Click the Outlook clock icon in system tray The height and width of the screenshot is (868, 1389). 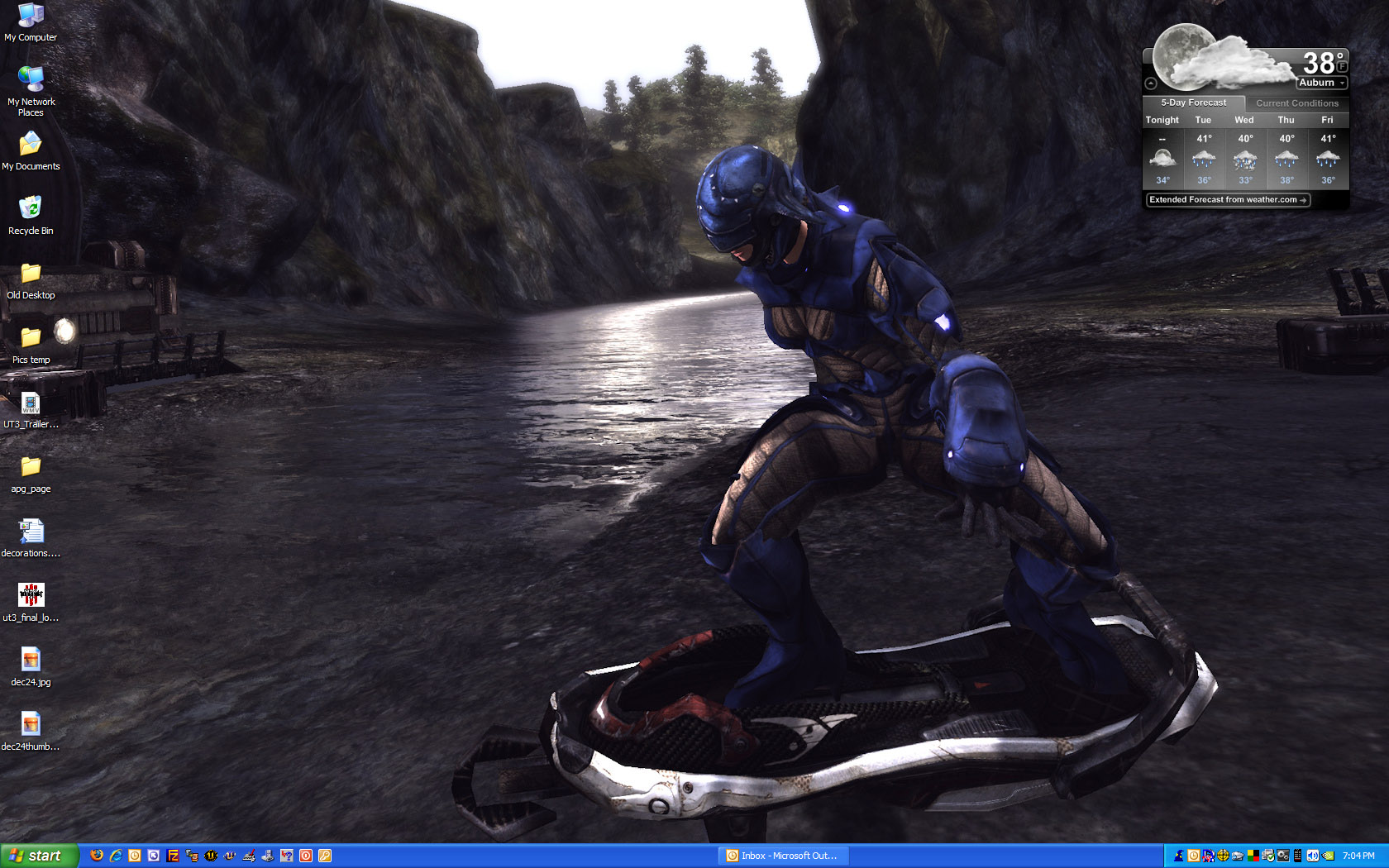click(x=1194, y=856)
